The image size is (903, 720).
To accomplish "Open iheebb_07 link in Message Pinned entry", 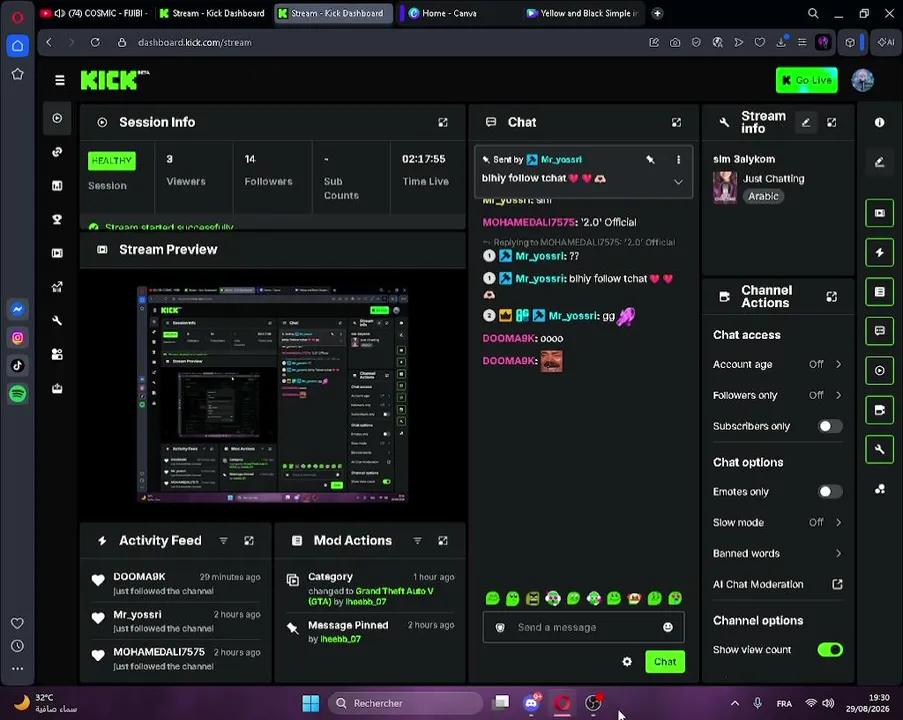I will (x=340, y=639).
